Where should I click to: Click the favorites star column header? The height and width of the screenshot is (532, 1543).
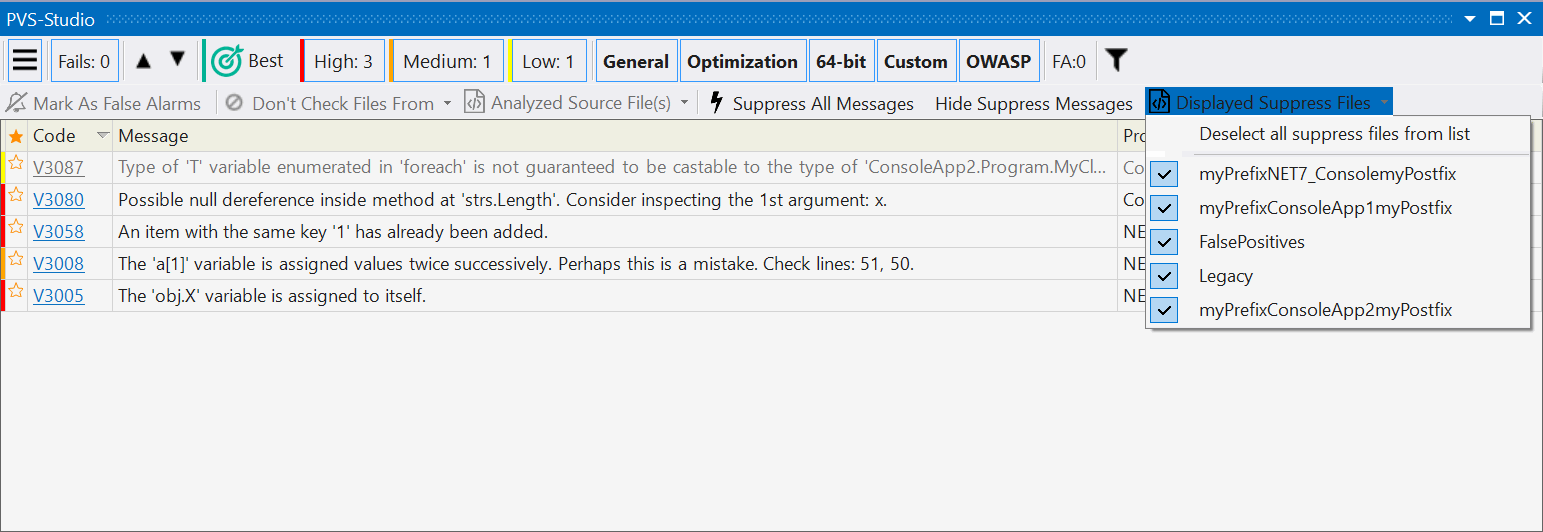(16, 136)
